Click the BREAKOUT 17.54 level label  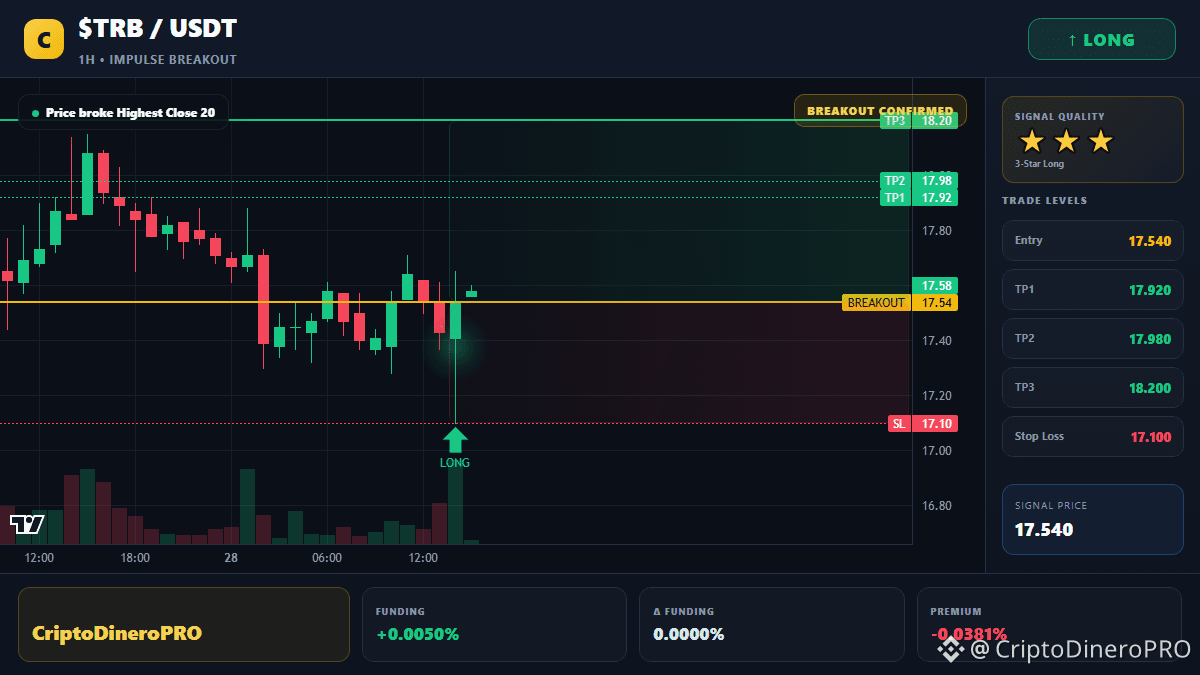tap(900, 303)
